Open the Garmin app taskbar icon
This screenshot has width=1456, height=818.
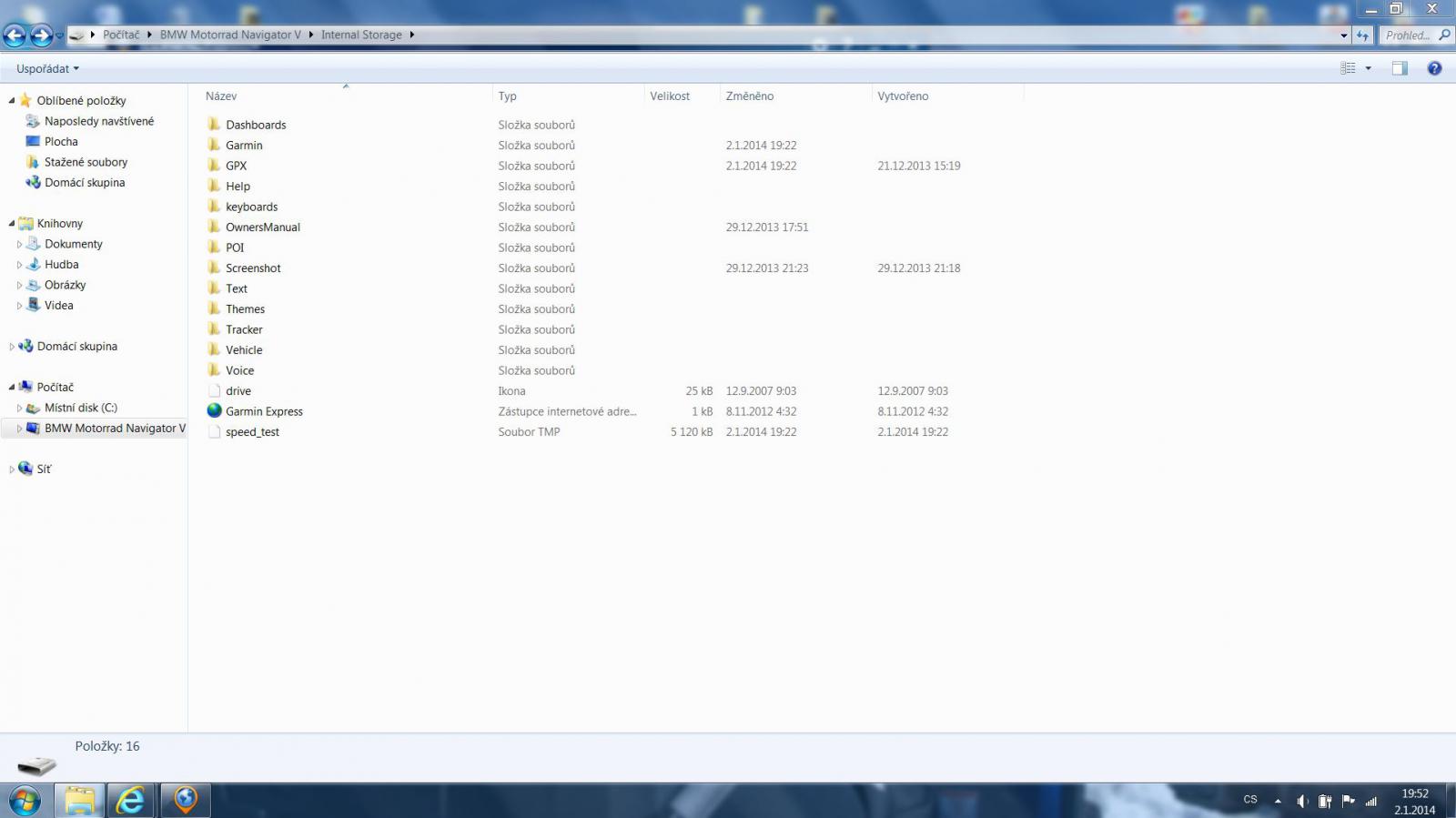186,801
